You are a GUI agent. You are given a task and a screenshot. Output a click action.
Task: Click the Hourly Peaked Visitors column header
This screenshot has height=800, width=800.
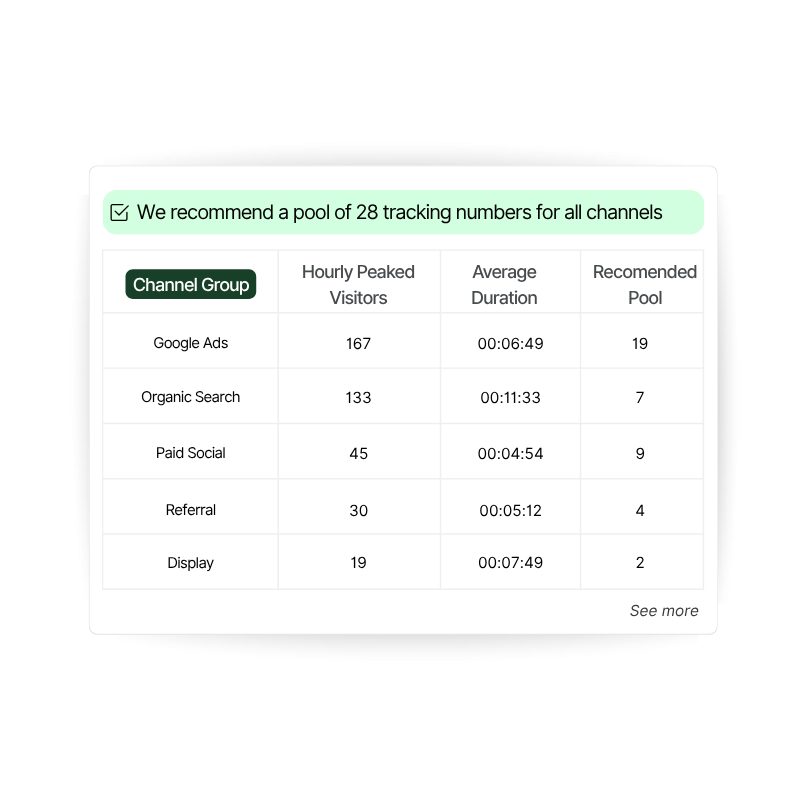[359, 284]
